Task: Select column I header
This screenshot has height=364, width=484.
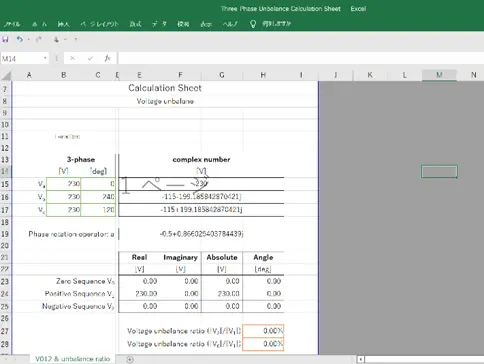Action: pyautogui.click(x=301, y=75)
